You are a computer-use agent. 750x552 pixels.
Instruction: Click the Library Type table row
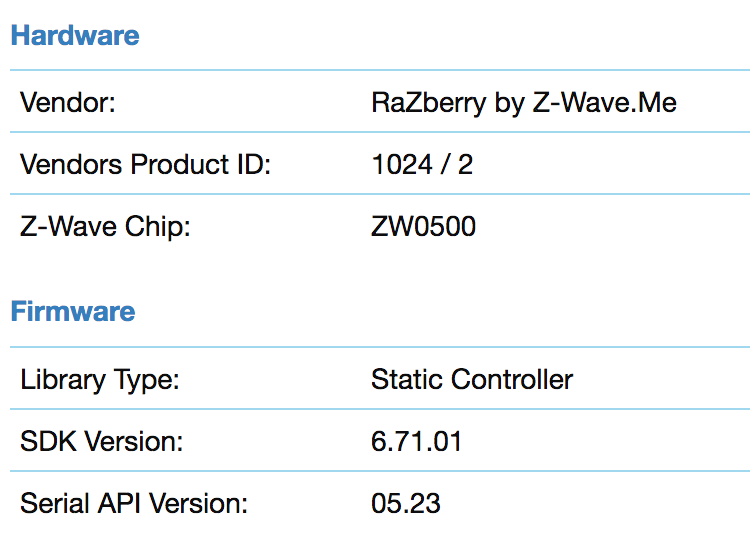pyautogui.click(x=380, y=378)
